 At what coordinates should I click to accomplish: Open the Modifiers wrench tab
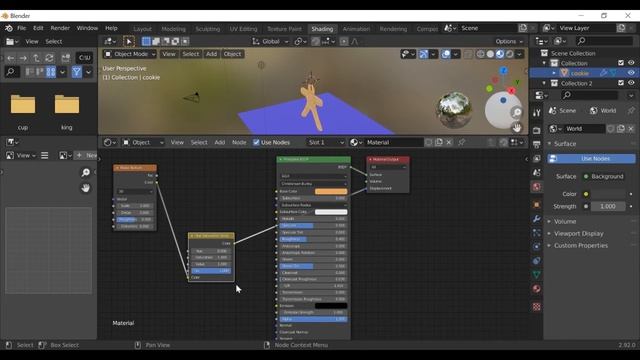pyautogui.click(x=537, y=219)
